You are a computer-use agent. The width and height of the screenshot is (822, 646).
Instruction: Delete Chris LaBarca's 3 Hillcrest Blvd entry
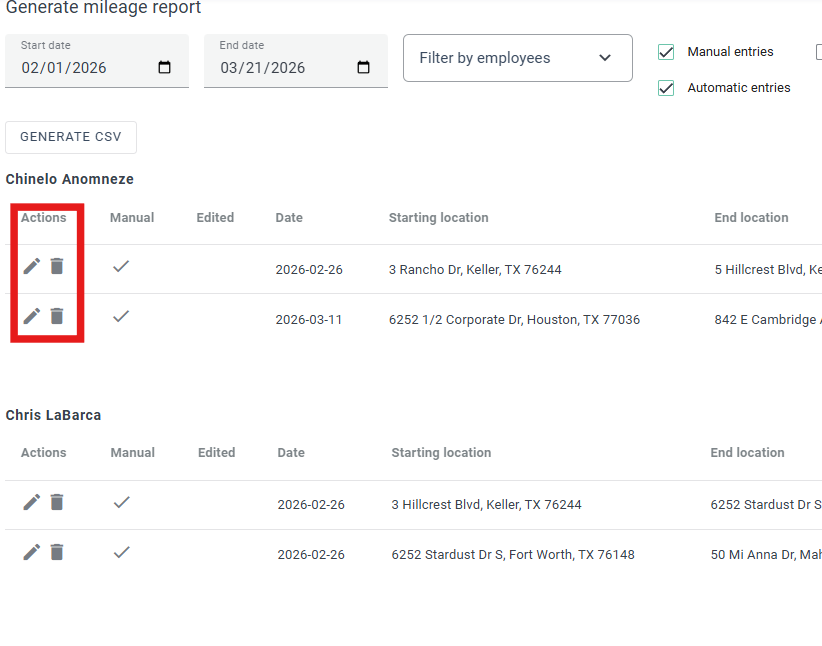click(57, 502)
